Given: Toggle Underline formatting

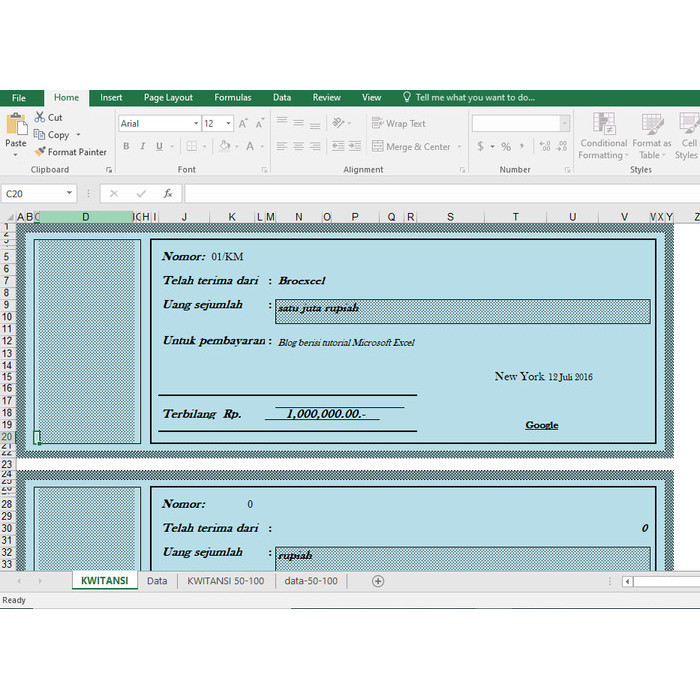Looking at the screenshot, I should coord(159,146).
